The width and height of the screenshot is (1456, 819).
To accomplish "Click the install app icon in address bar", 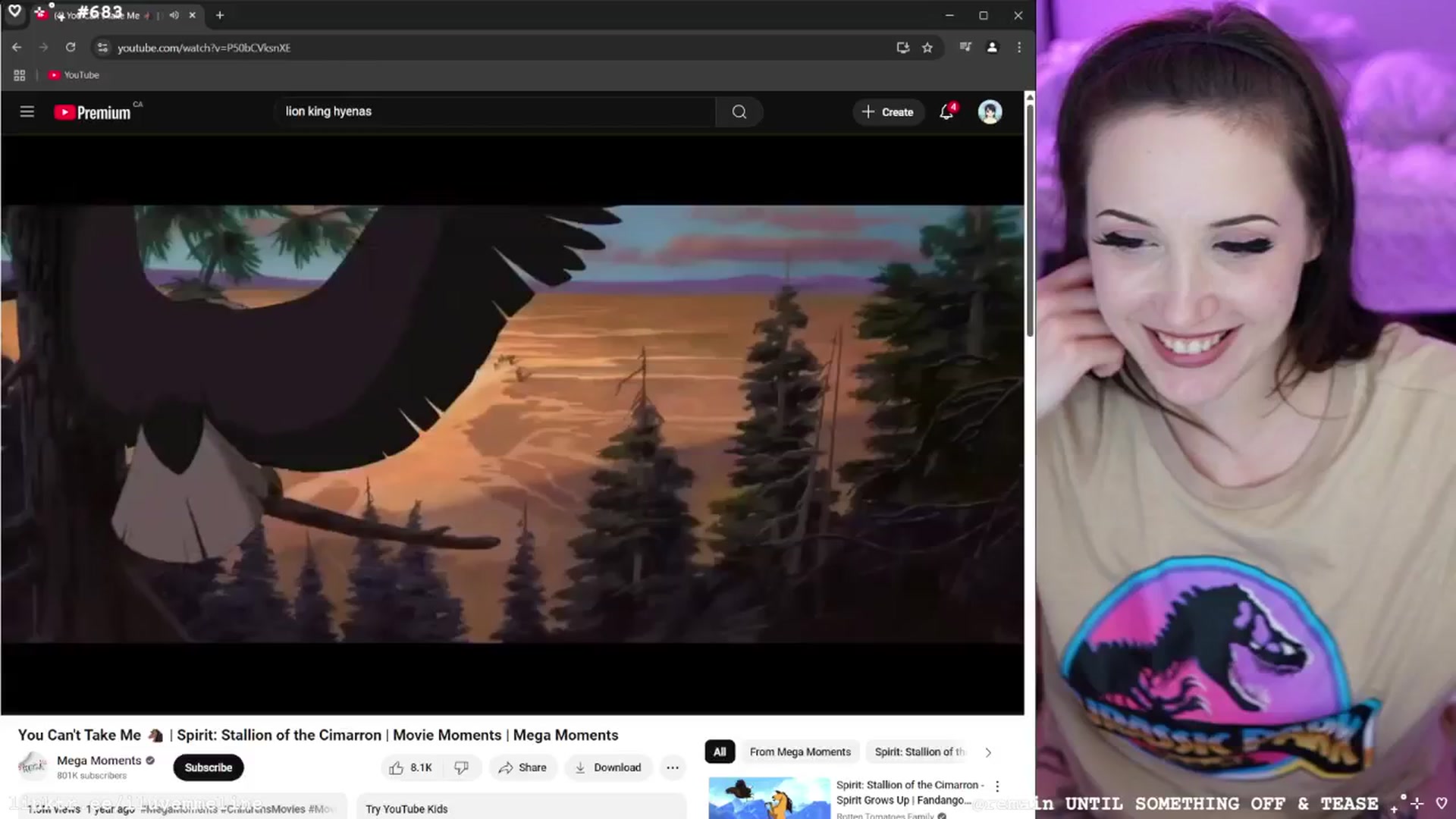I will pos(902,47).
